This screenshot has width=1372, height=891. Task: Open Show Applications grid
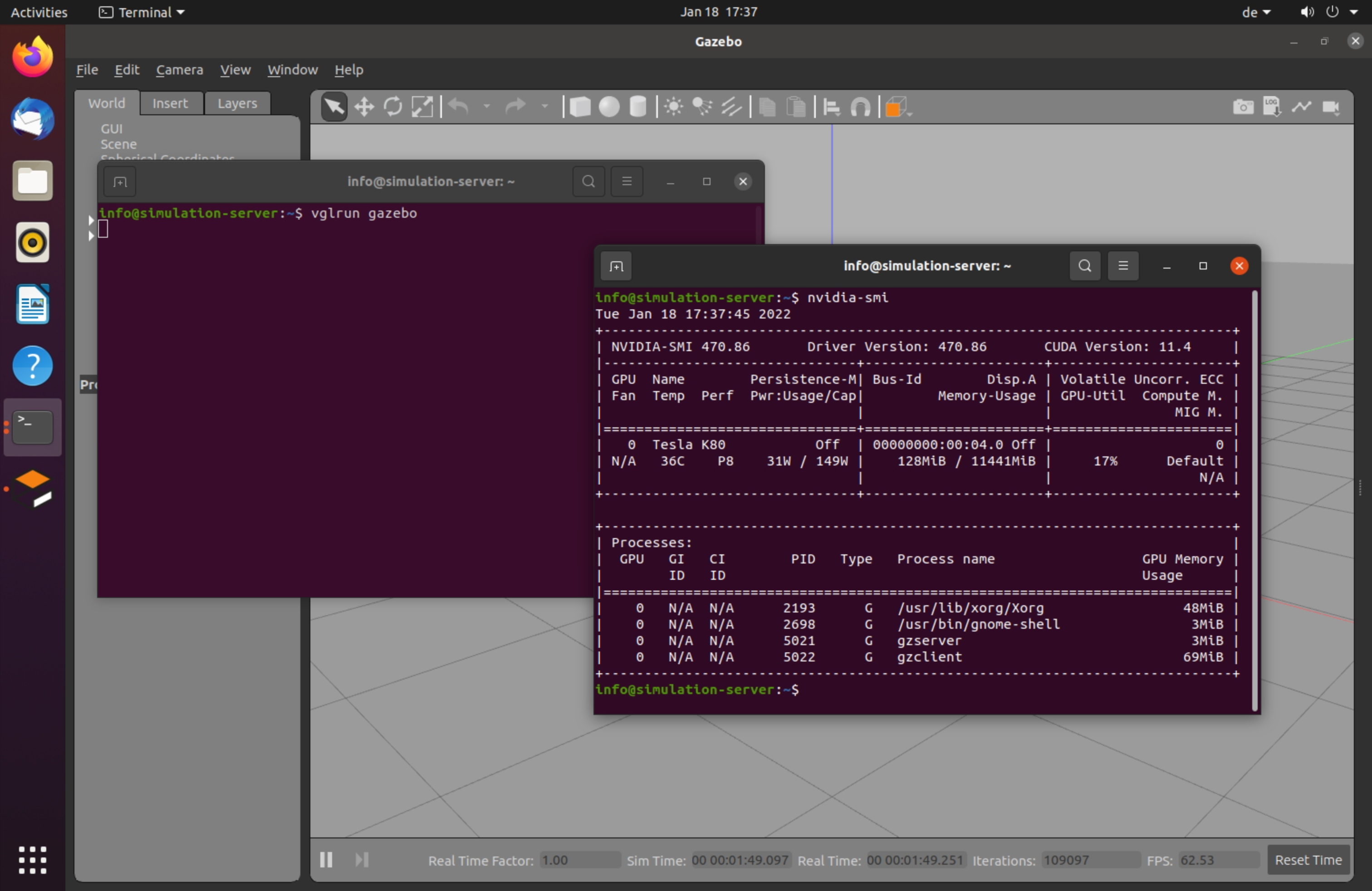click(x=33, y=860)
